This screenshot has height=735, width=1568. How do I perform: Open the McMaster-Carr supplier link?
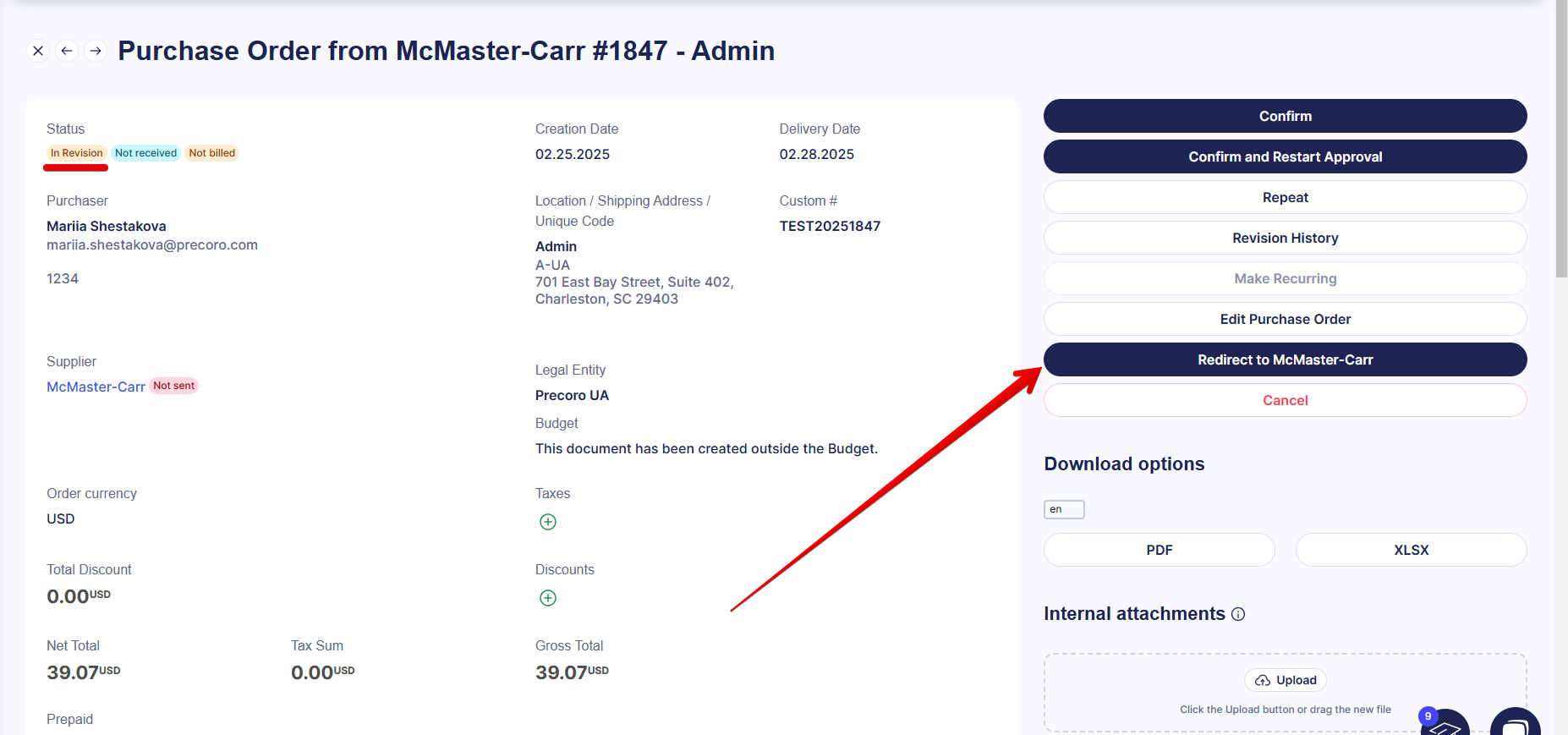point(96,387)
